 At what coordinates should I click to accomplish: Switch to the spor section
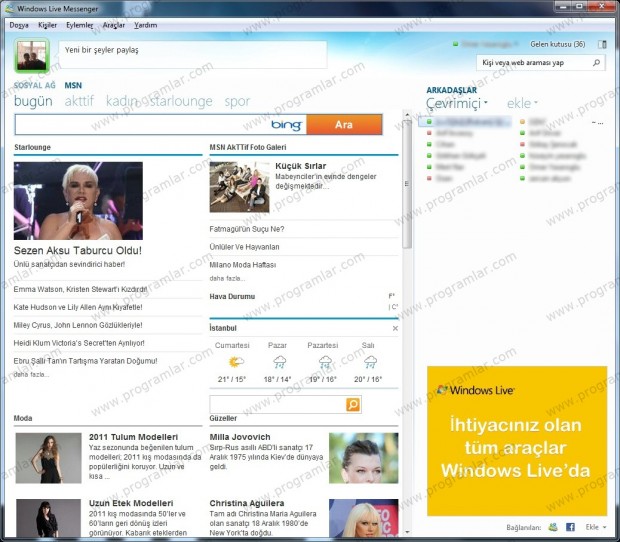coord(237,102)
